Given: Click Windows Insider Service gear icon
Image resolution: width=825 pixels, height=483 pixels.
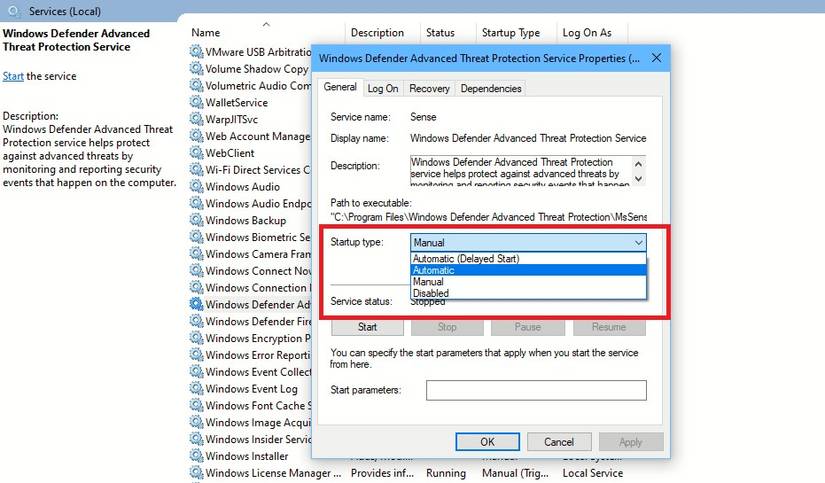Looking at the screenshot, I should click(x=196, y=439).
